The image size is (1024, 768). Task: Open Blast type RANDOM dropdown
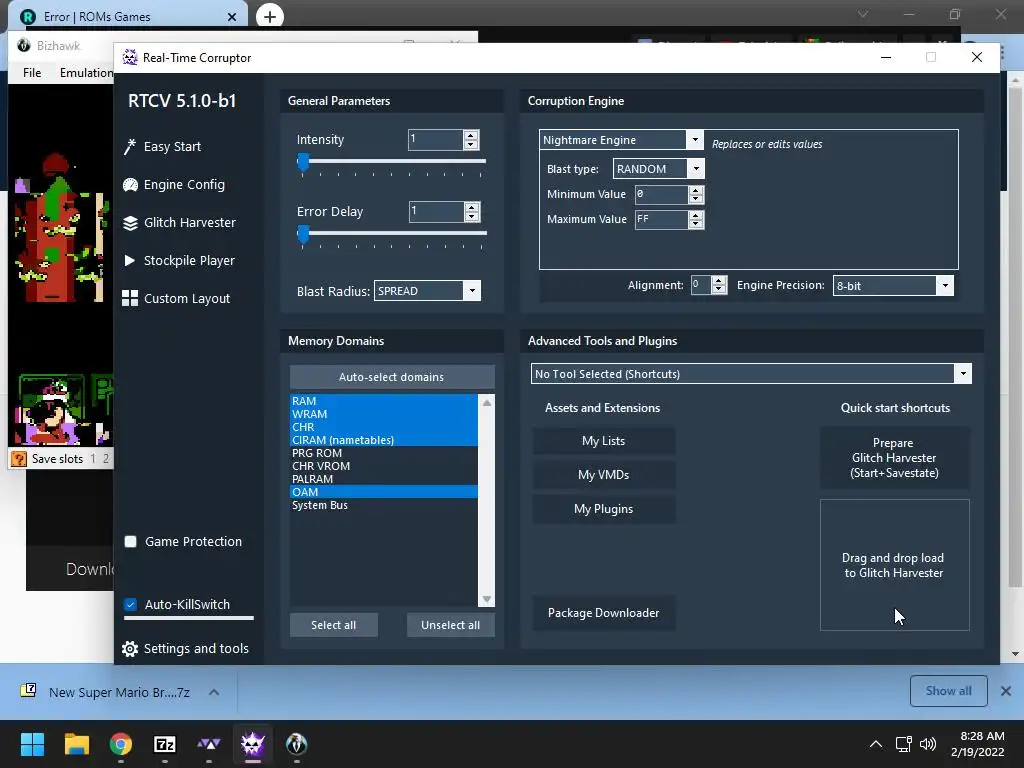[696, 168]
